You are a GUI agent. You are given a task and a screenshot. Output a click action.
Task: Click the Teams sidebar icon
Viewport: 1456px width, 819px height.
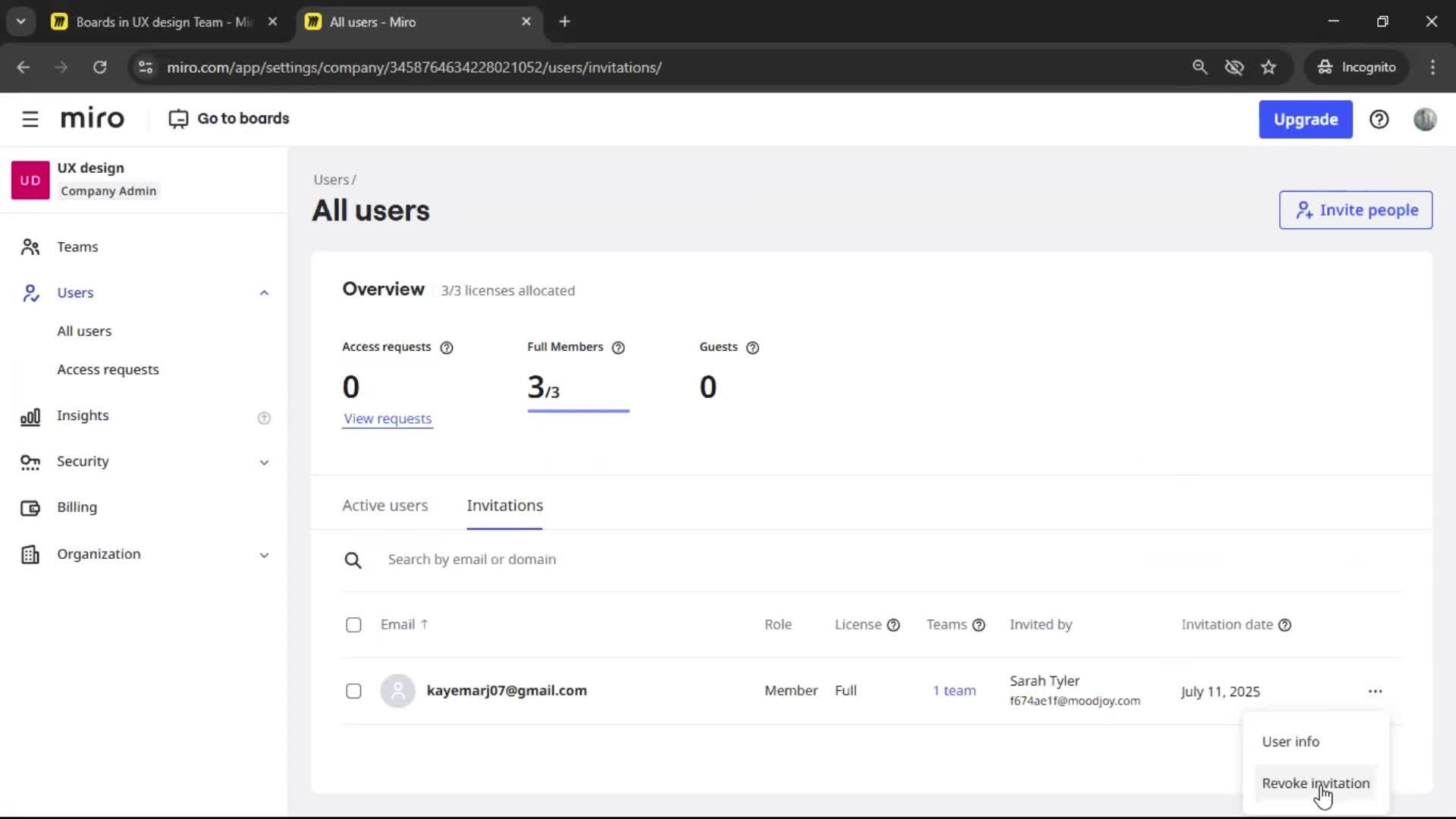(30, 247)
